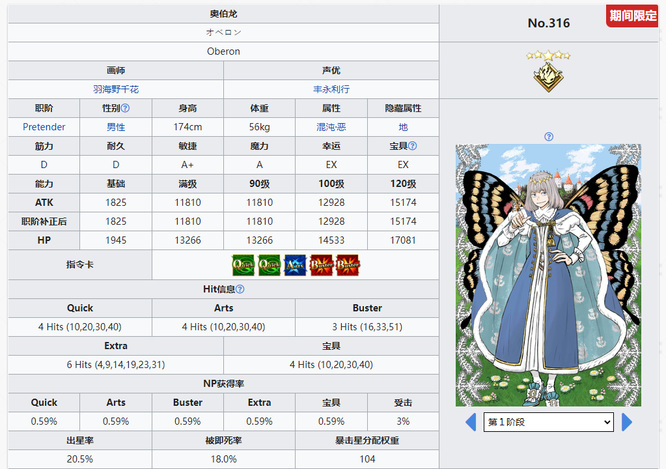Open the voice actor link 丰永利行

click(x=331, y=89)
